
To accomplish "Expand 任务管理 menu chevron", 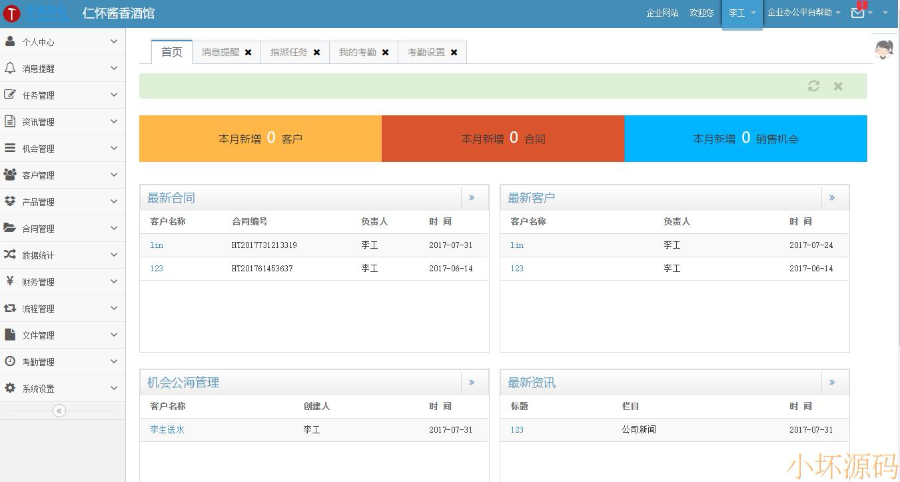I will [x=114, y=95].
